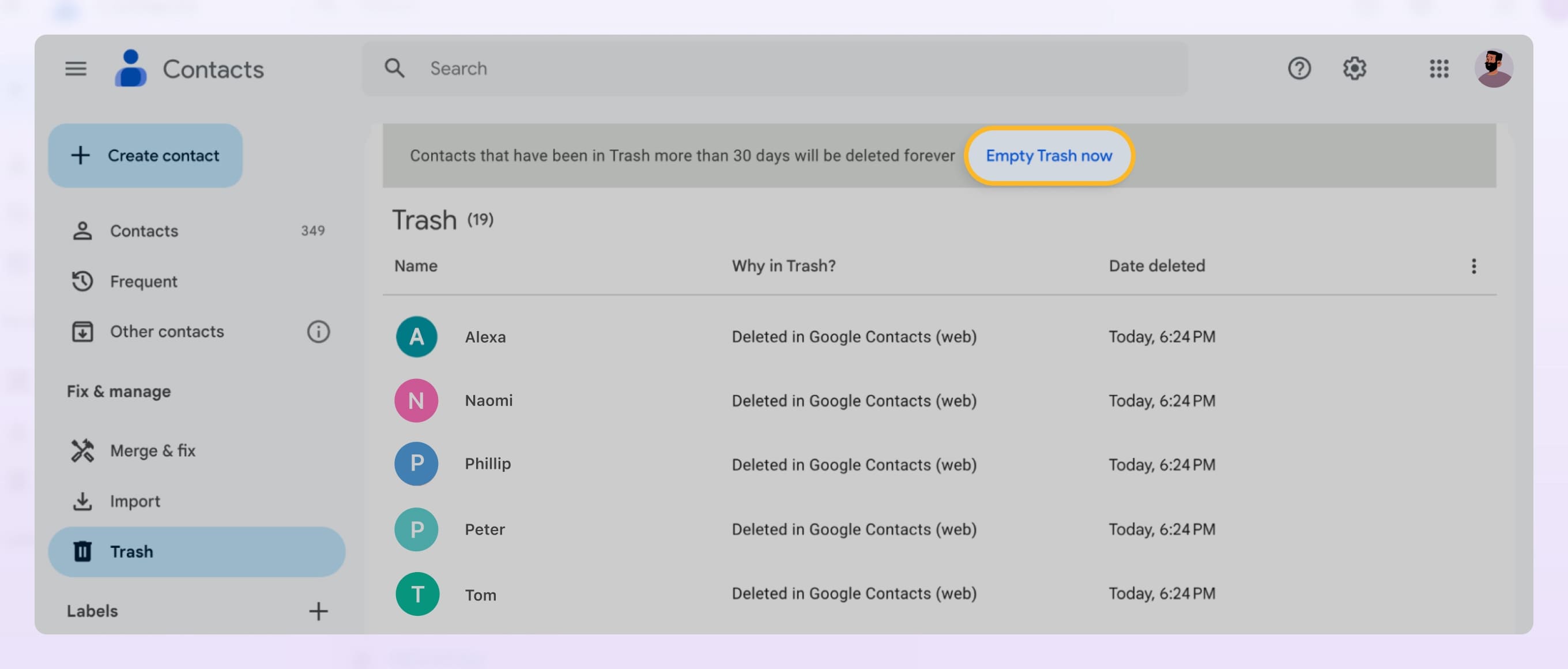Click the Google apps grid icon

pyautogui.click(x=1439, y=69)
